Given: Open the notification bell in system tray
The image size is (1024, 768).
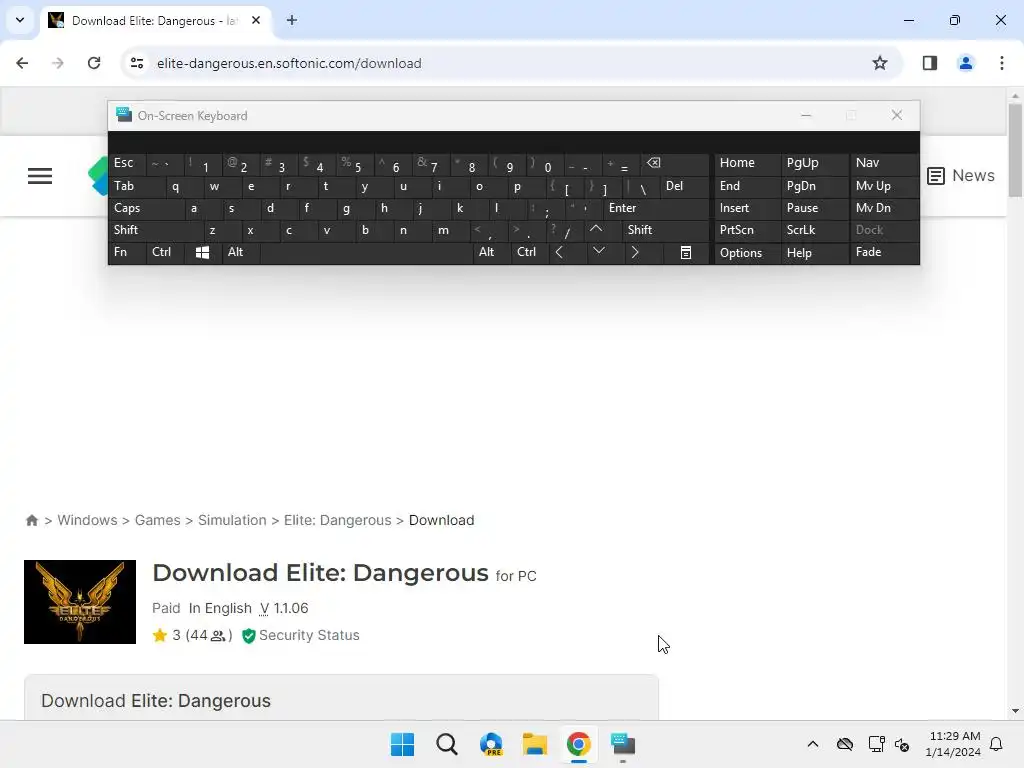Looking at the screenshot, I should click(996, 744).
